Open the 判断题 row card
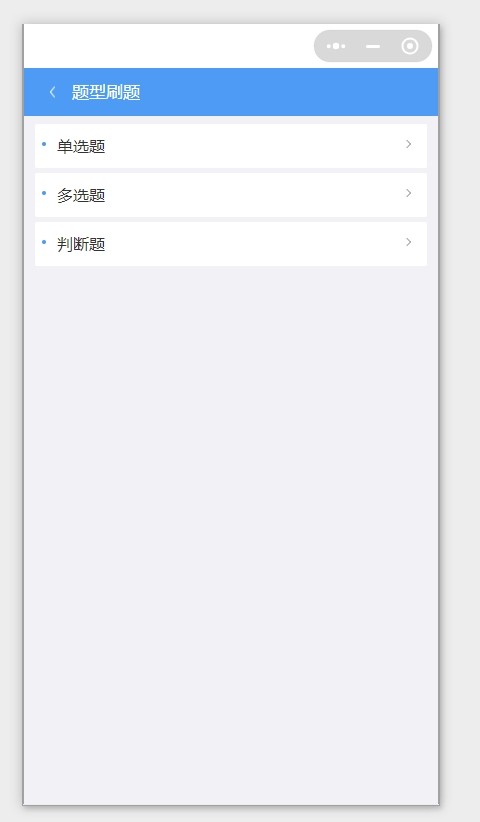The image size is (480, 822). point(231,244)
